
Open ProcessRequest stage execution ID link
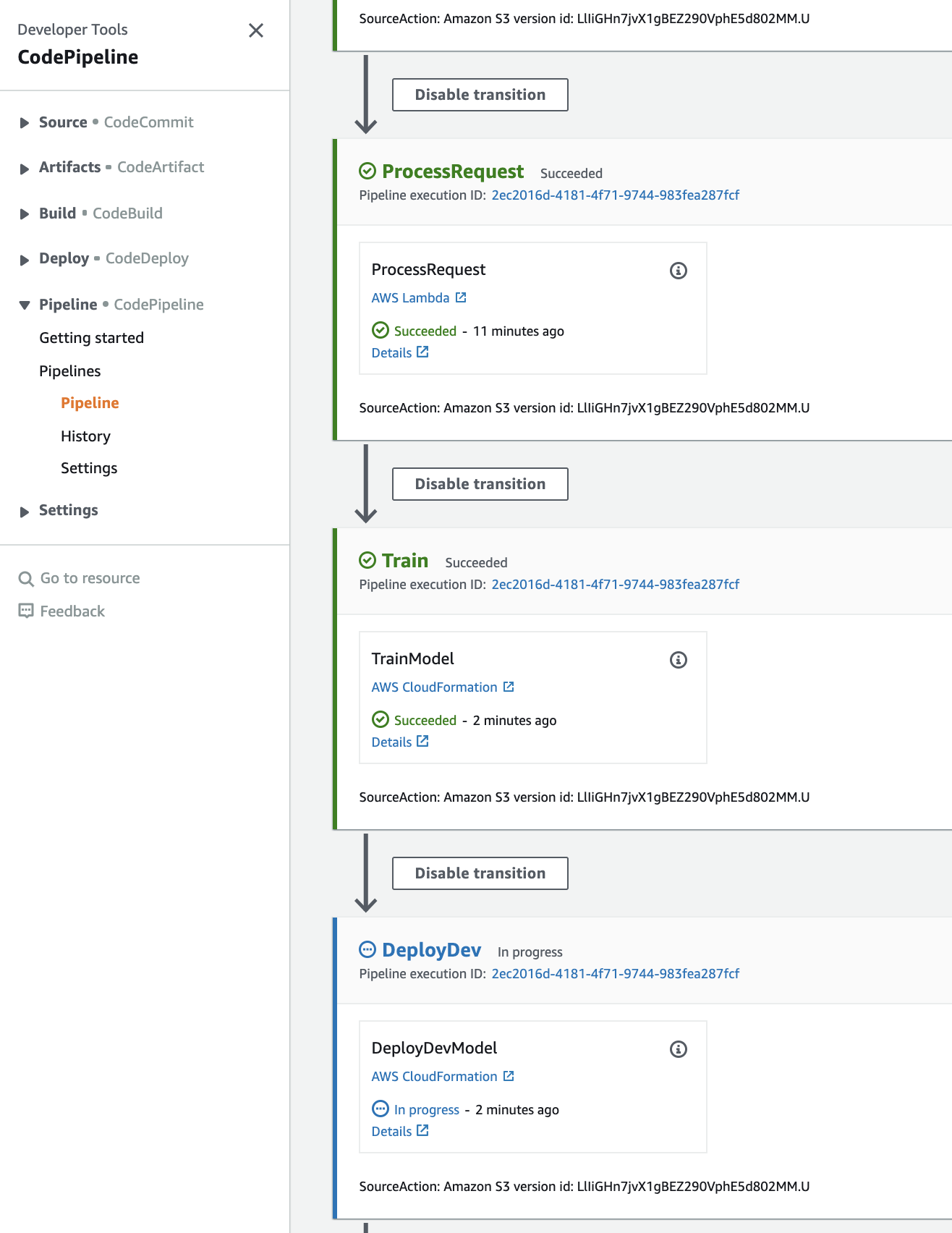tap(616, 195)
